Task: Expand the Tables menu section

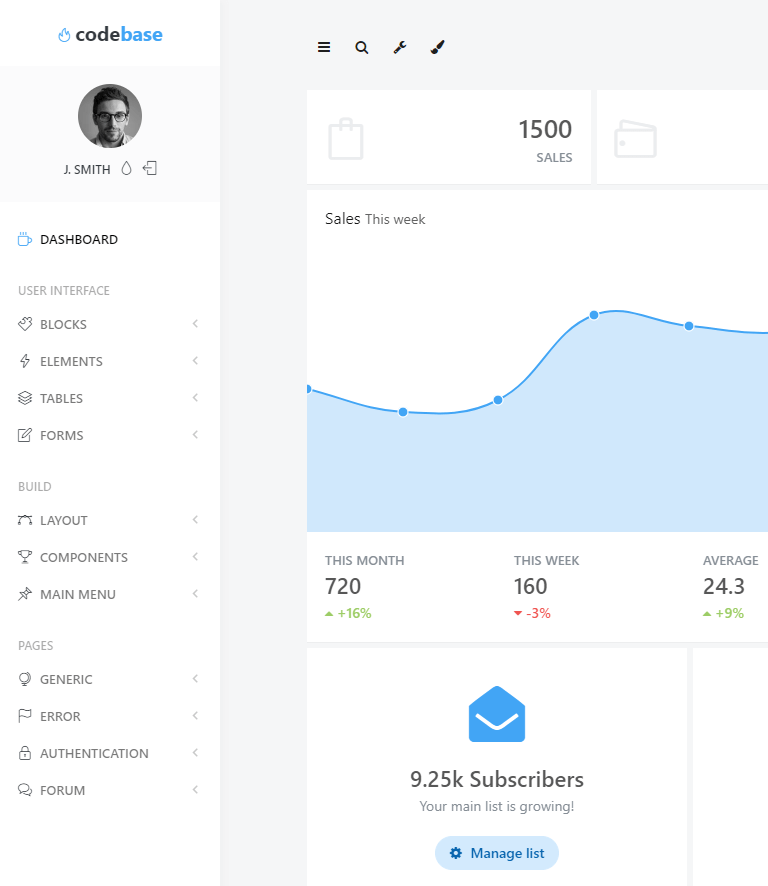Action: [61, 399]
